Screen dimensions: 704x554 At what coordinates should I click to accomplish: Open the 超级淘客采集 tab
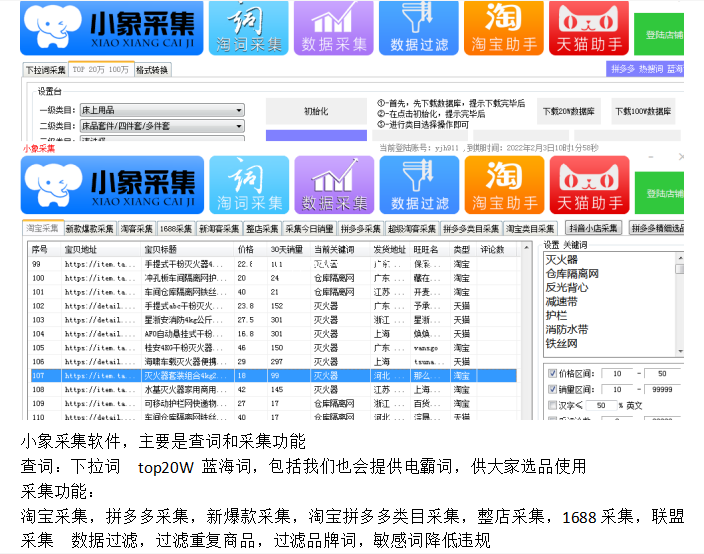point(412,229)
